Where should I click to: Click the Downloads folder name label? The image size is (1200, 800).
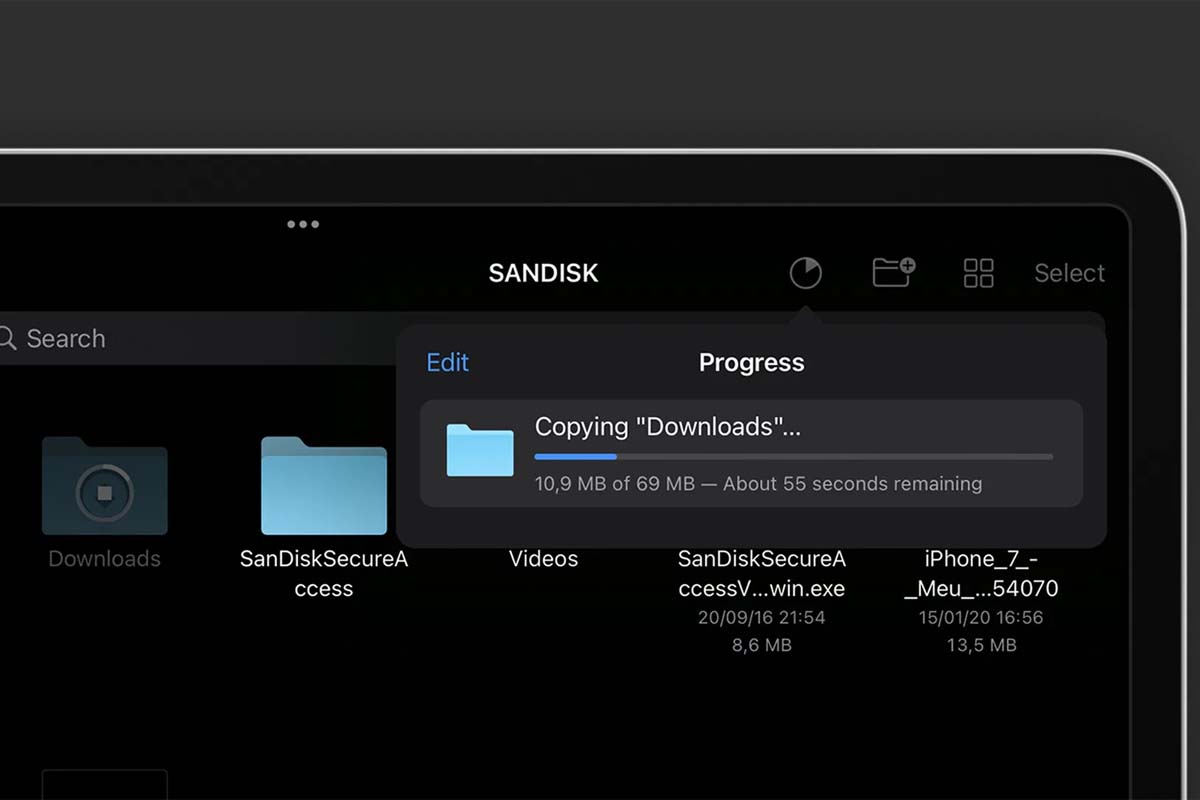tap(105, 559)
